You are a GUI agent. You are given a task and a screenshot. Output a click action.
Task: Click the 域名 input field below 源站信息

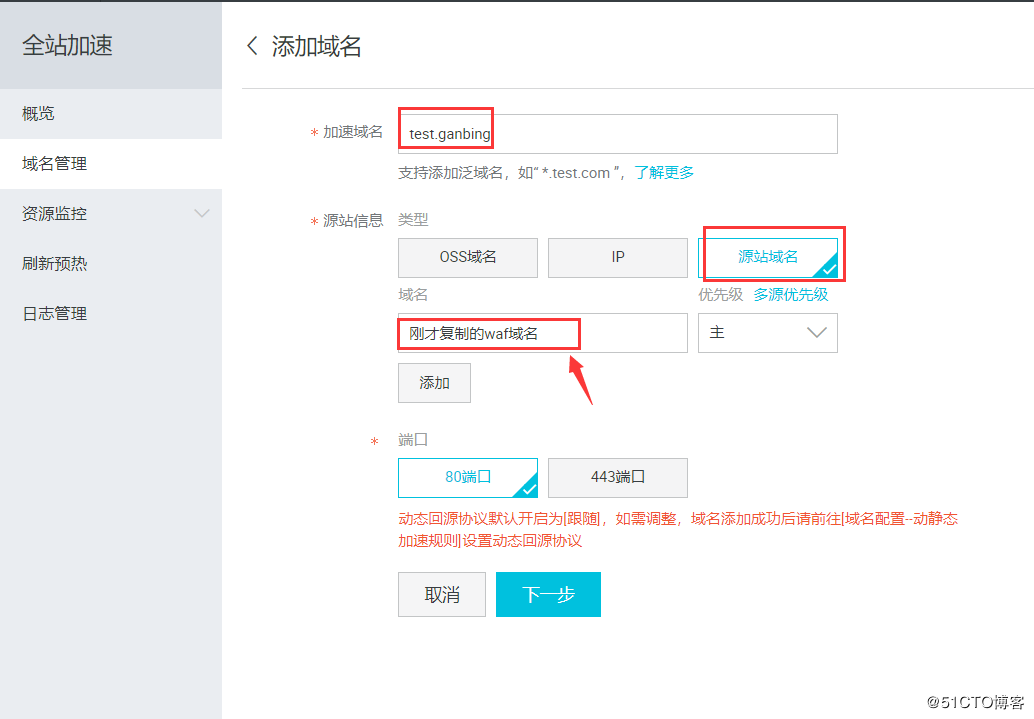[x=543, y=333]
